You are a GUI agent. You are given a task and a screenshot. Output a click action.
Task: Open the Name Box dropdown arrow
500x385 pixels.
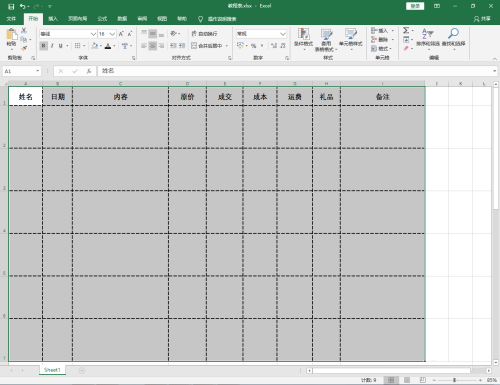tap(37, 71)
